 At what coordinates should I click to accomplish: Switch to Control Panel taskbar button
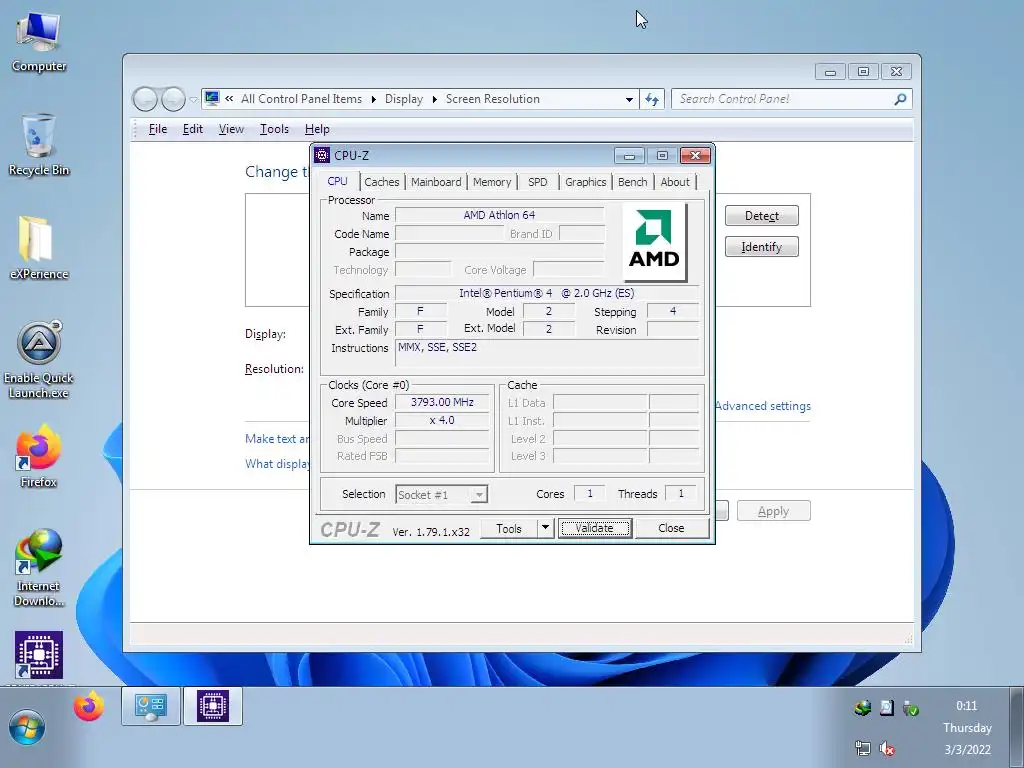[151, 706]
